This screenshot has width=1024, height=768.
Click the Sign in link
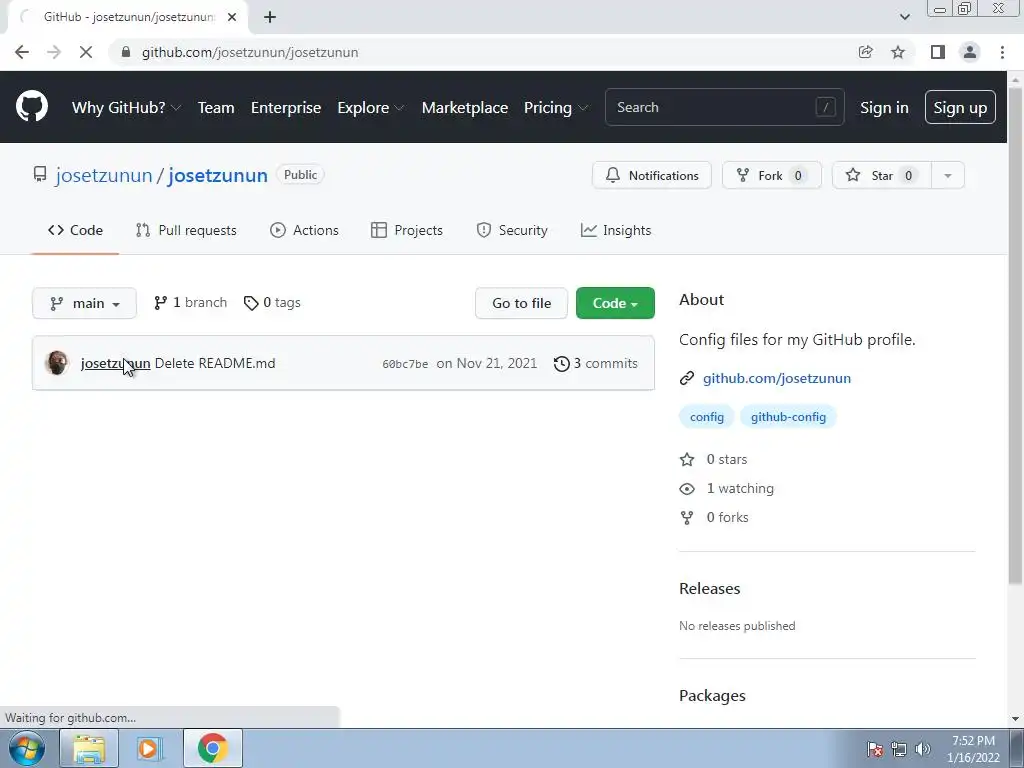tap(884, 108)
